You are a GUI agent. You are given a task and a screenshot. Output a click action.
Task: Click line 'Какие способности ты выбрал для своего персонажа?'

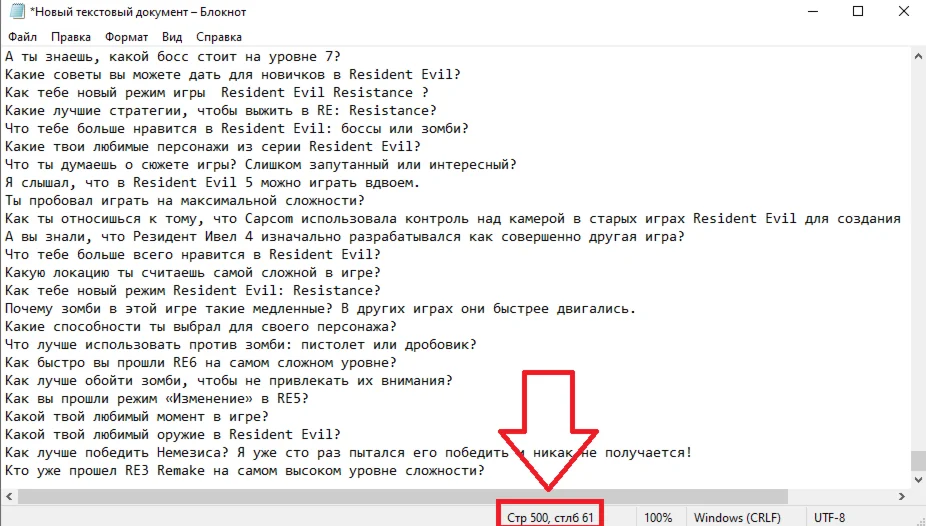pyautogui.click(x=201, y=326)
